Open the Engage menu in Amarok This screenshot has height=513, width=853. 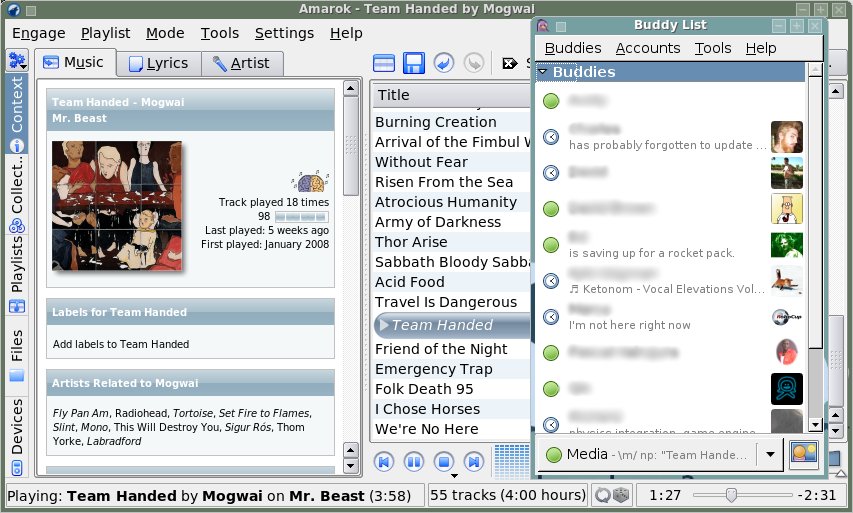pos(39,33)
